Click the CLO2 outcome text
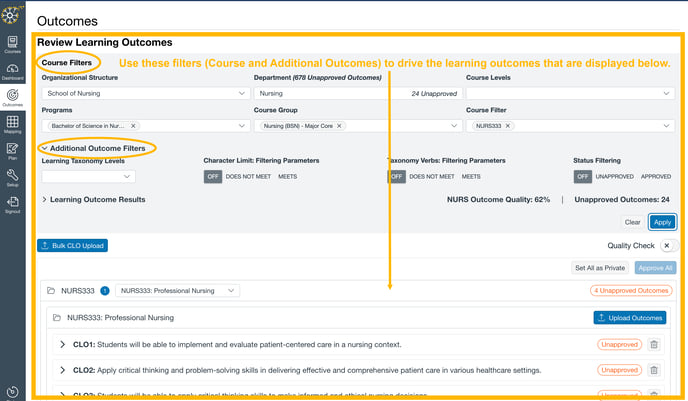The image size is (688, 401). 307,370
